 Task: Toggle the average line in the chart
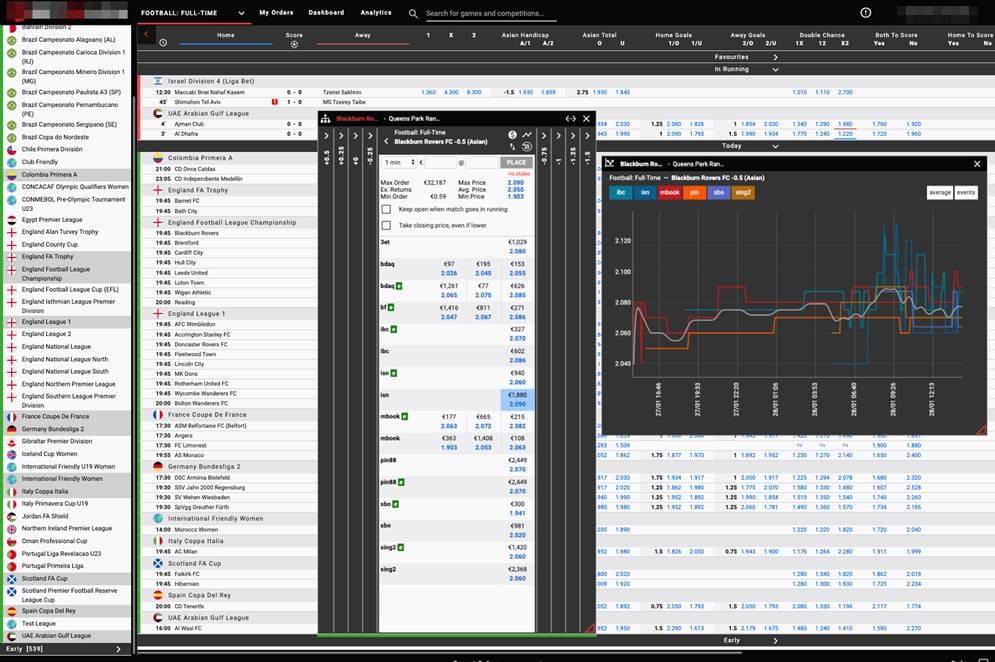coord(940,192)
